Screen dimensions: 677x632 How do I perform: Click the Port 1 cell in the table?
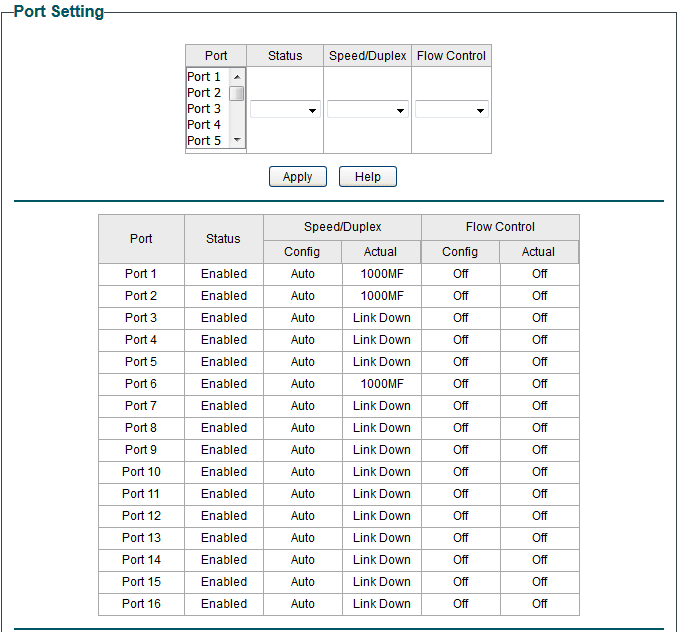141,274
